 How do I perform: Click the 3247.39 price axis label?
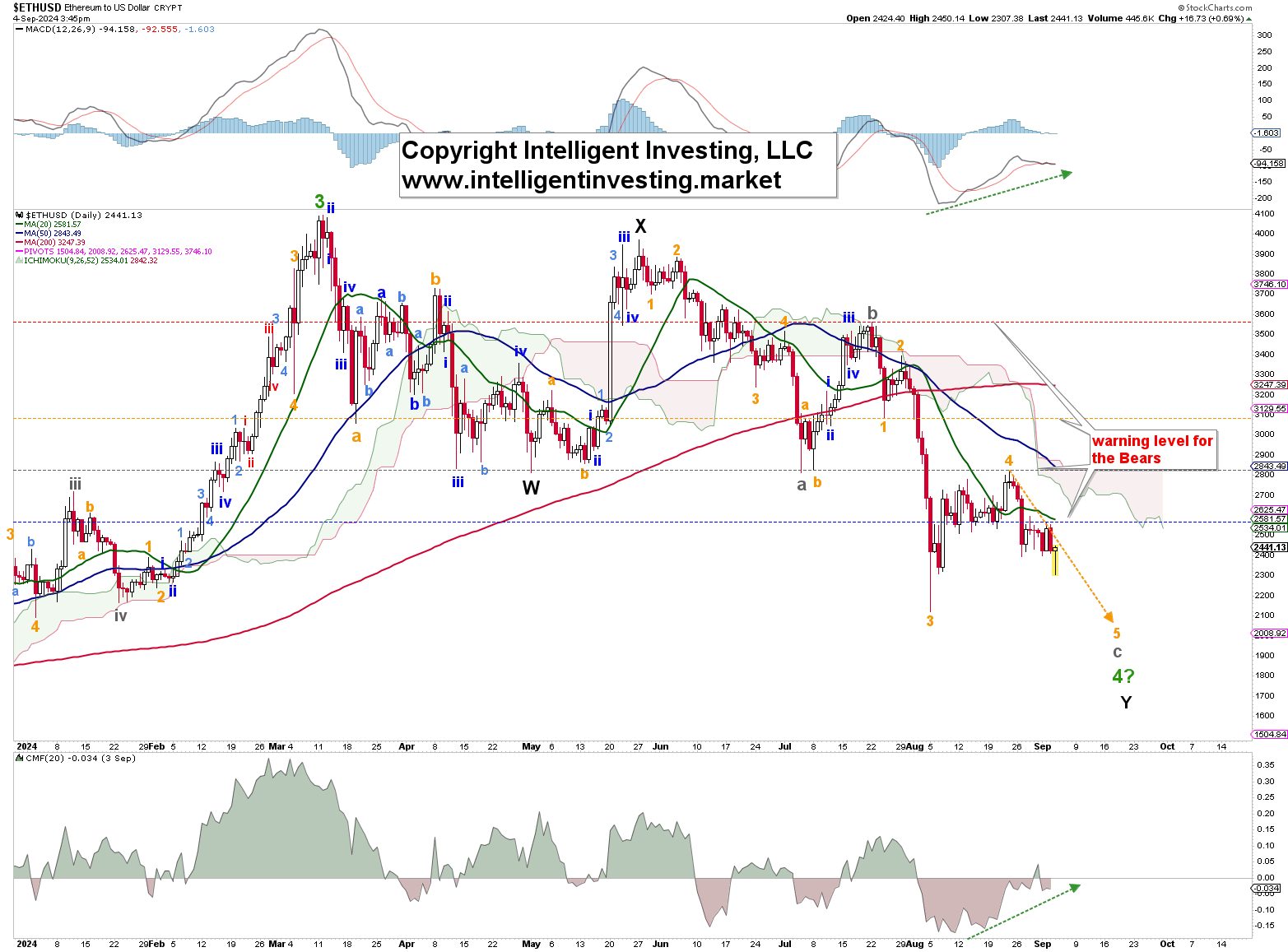[x=1269, y=384]
